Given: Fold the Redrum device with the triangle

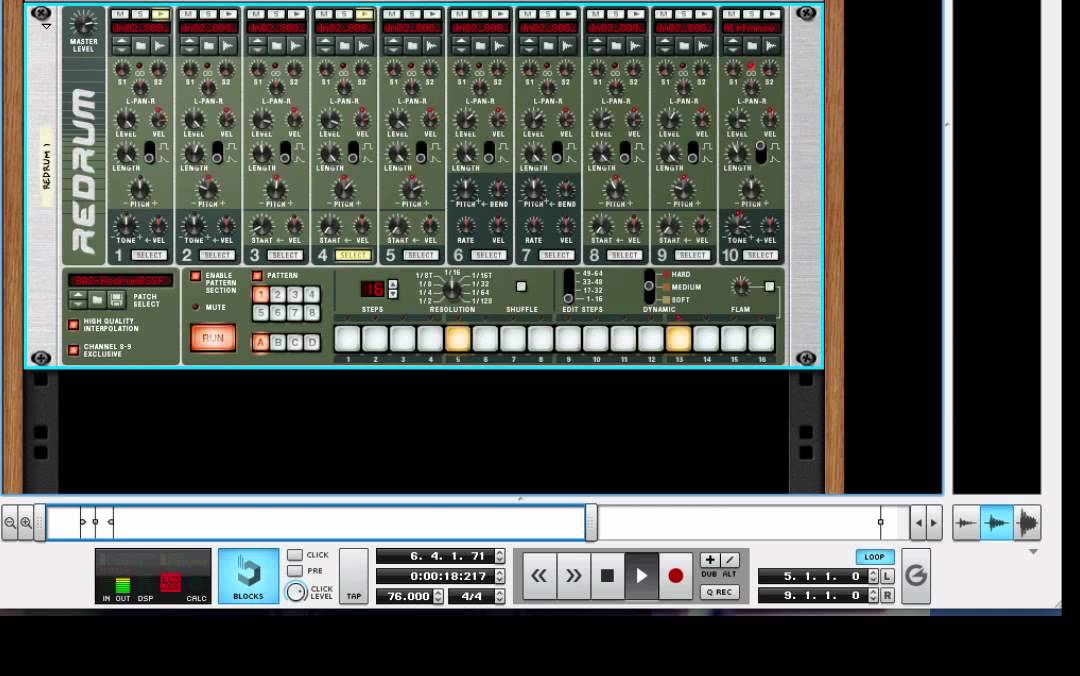Looking at the screenshot, I should pos(46,26).
